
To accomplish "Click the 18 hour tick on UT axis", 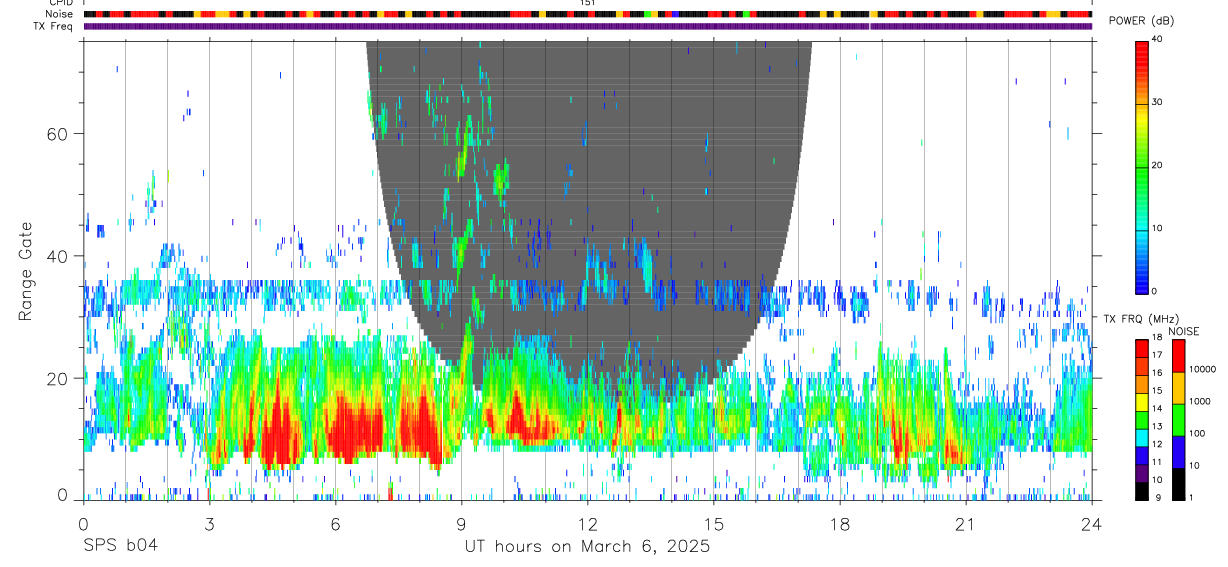I will (839, 523).
